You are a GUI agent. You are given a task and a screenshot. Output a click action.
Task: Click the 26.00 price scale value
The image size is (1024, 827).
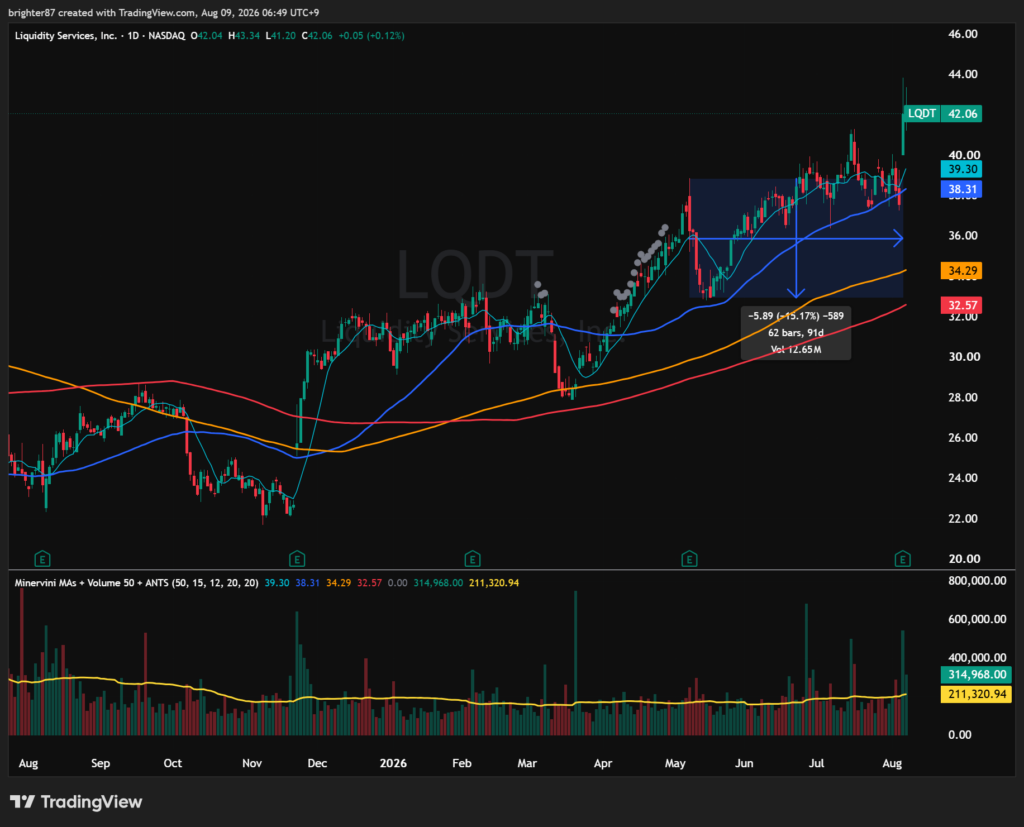(963, 438)
